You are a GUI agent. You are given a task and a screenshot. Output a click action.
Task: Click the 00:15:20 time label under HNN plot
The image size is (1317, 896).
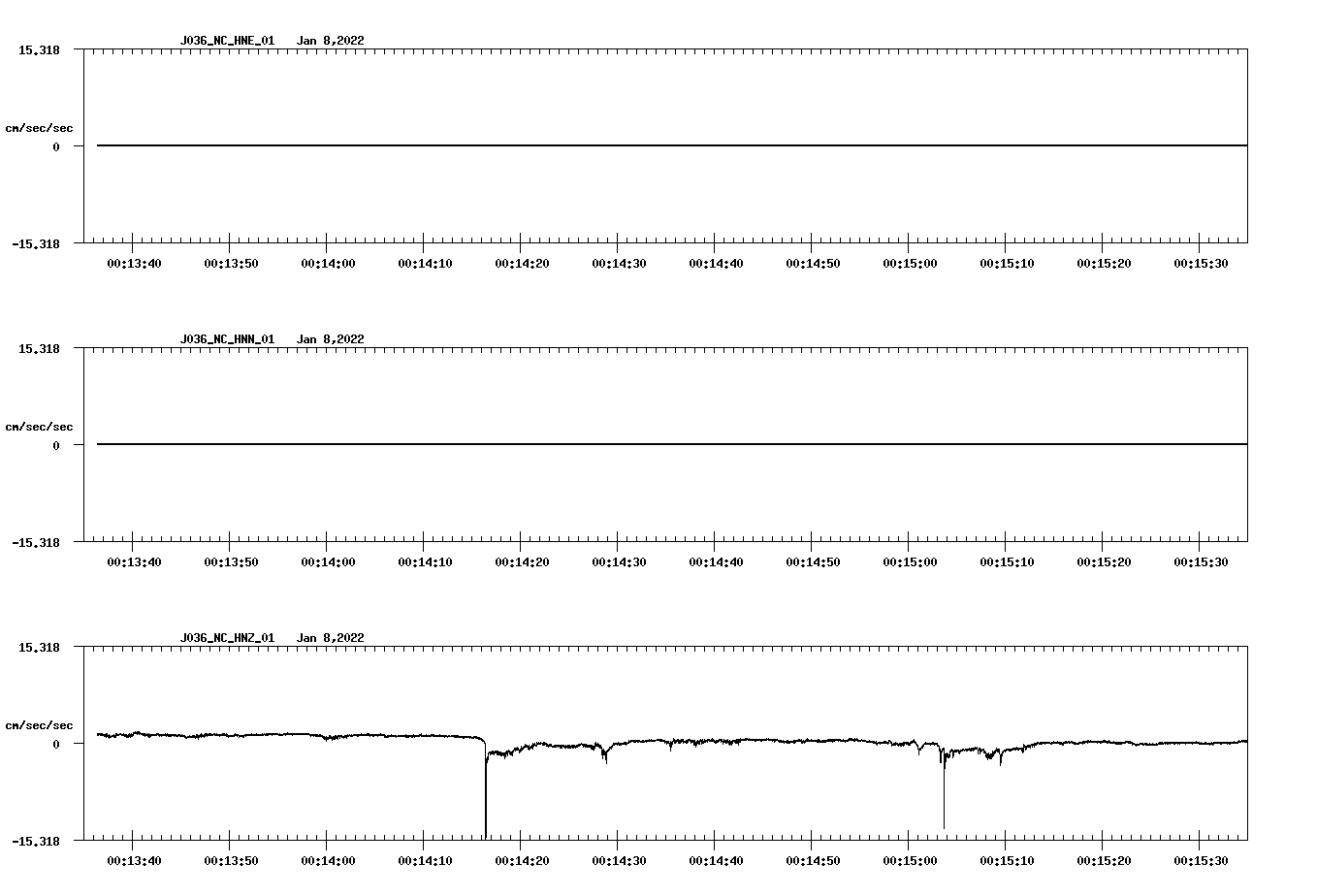coord(1104,561)
